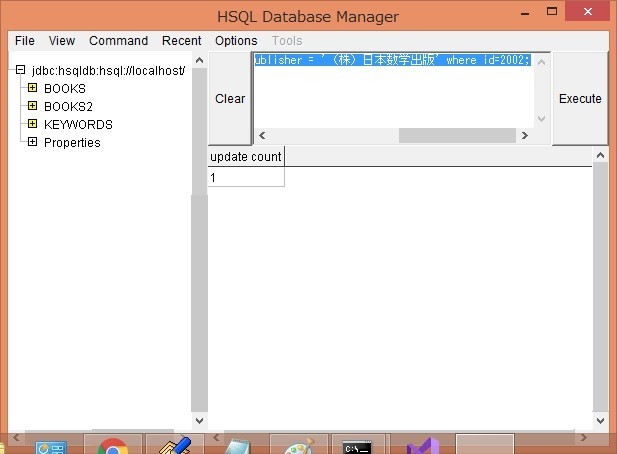The image size is (617, 454).
Task: Open Google Chrome from the taskbar
Action: point(113,445)
